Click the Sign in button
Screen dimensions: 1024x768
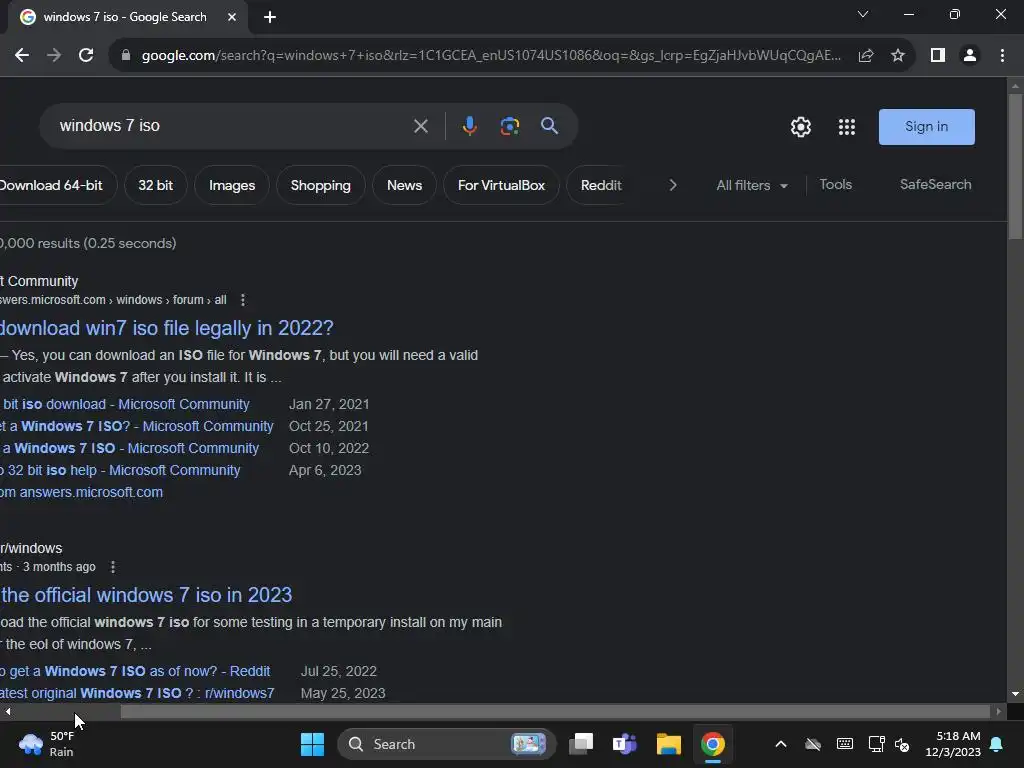[926, 127]
